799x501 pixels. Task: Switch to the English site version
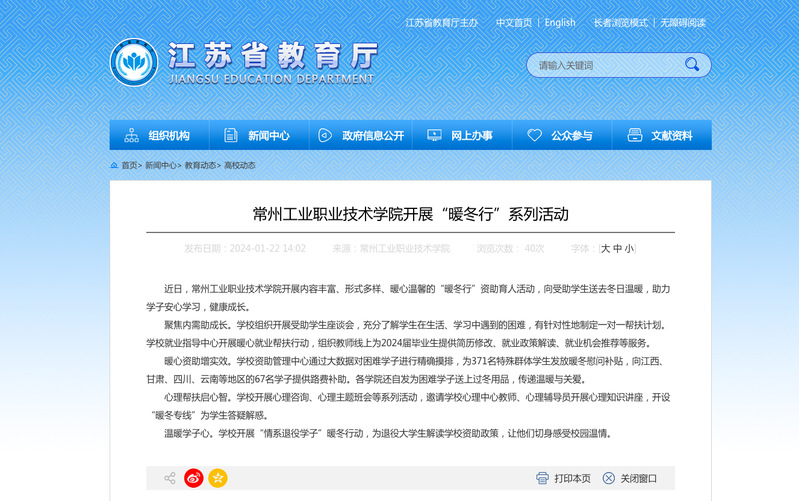(x=560, y=22)
